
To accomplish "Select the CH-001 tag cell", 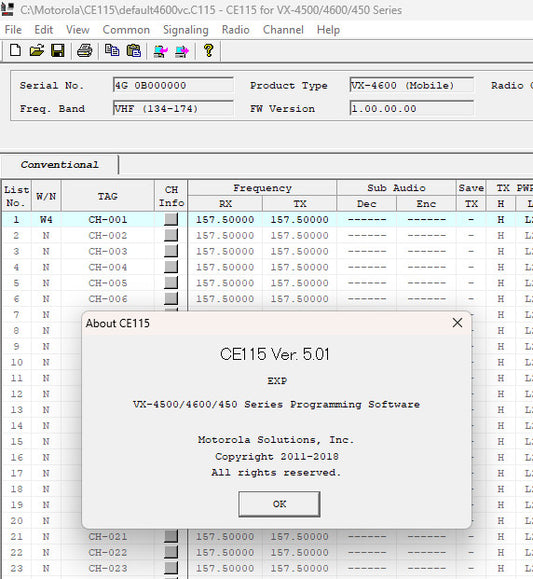I will coord(107,220).
